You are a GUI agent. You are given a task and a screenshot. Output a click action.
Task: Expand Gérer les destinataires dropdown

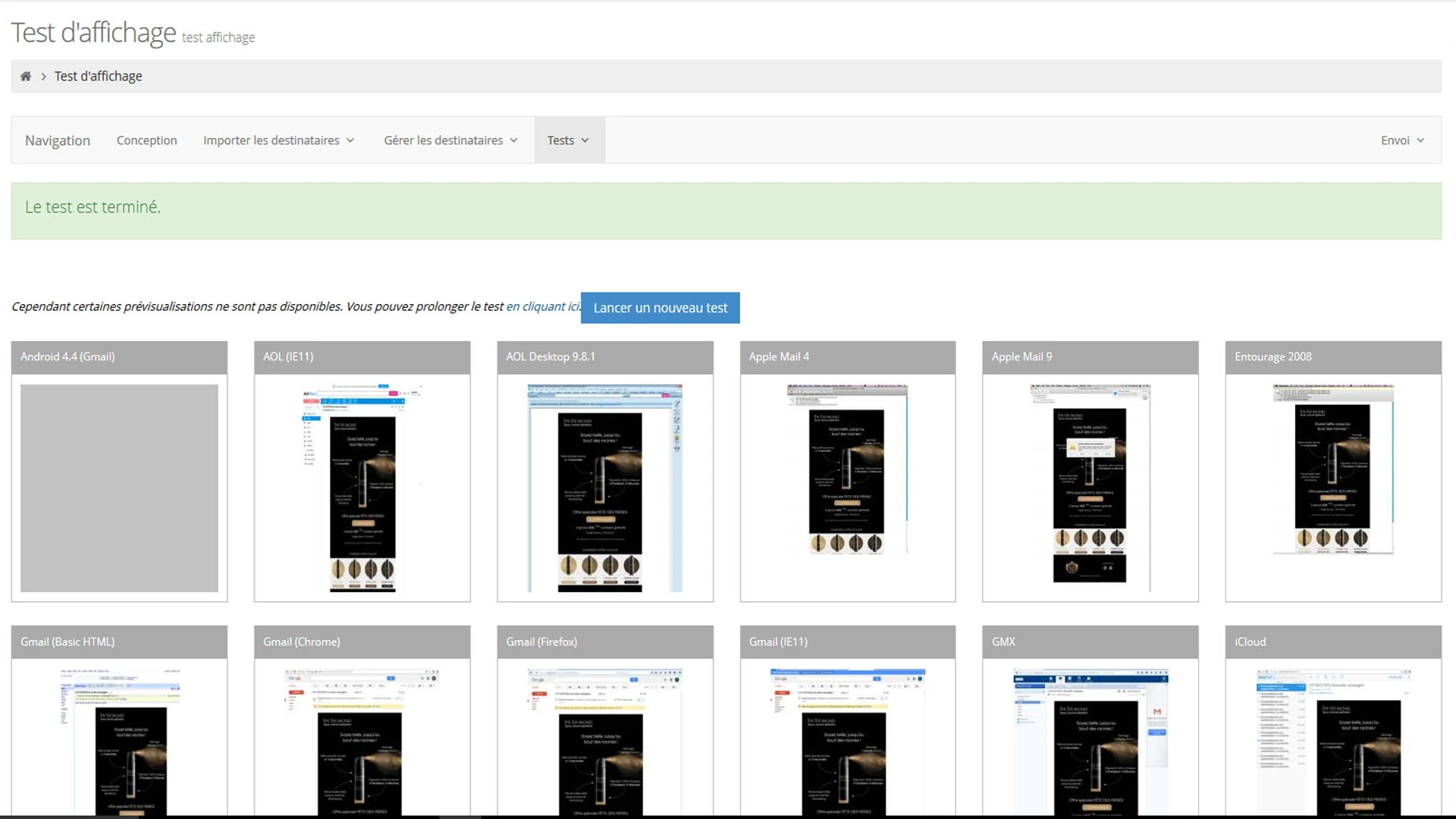450,140
